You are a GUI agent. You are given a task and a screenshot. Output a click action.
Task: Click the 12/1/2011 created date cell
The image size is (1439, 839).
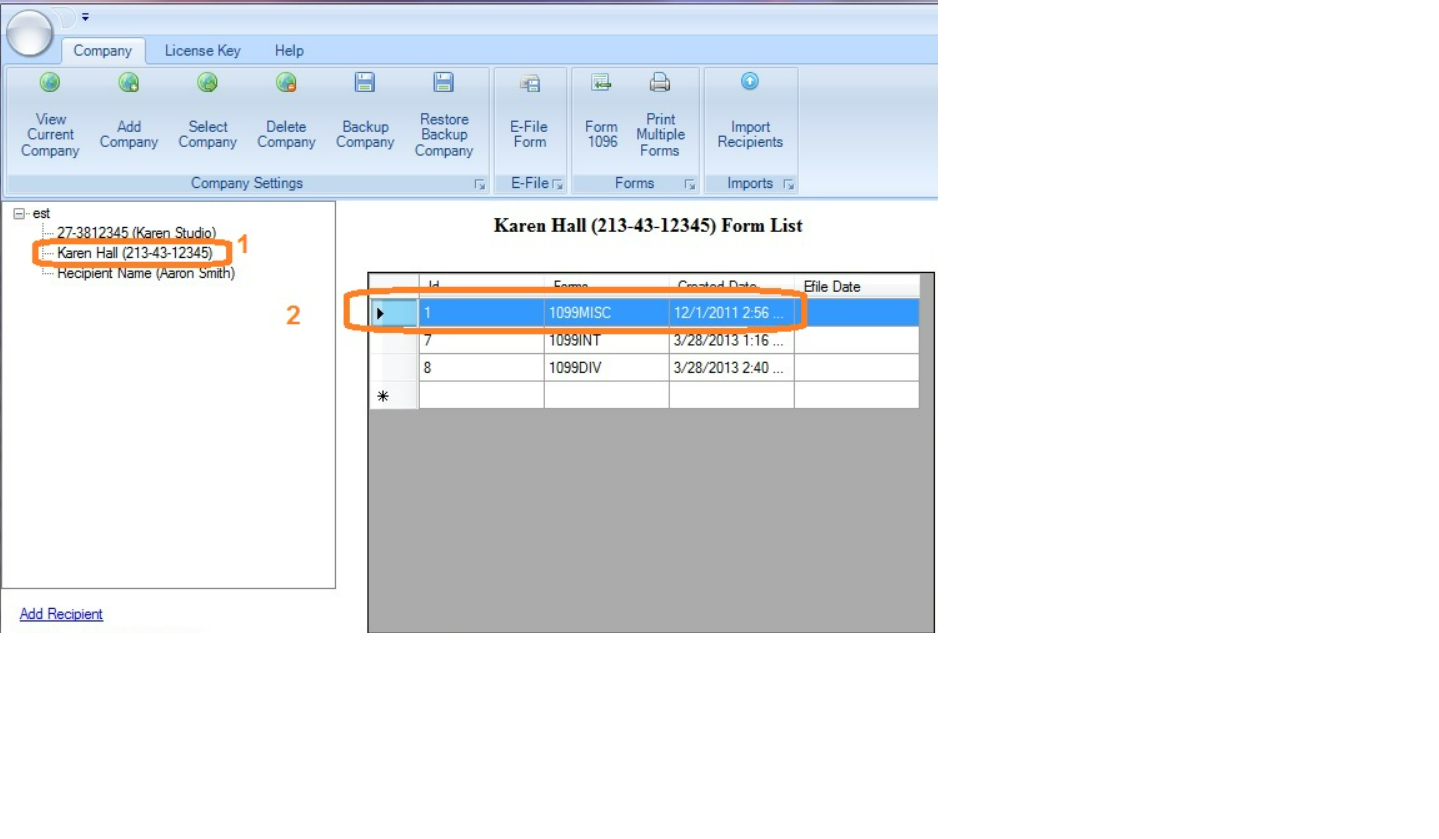tap(732, 313)
